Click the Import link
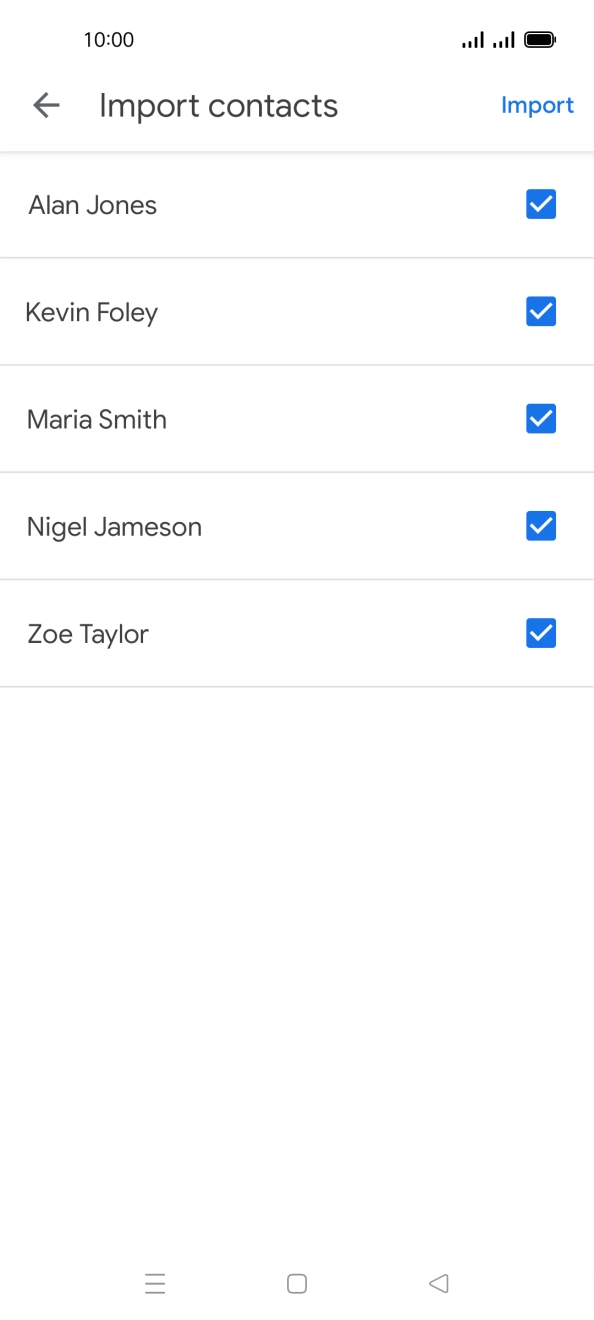Image resolution: width=594 pixels, height=1320 pixels. 538,105
